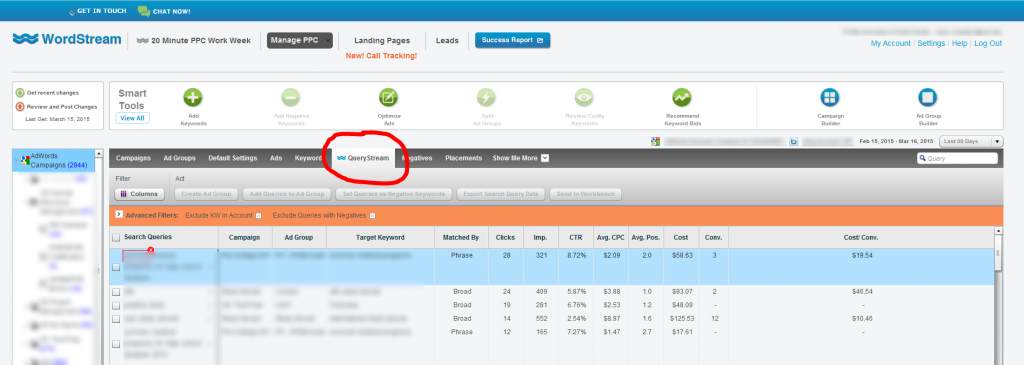Click the green Add Keywords plus icon
This screenshot has height=365, width=1024.
point(193,97)
